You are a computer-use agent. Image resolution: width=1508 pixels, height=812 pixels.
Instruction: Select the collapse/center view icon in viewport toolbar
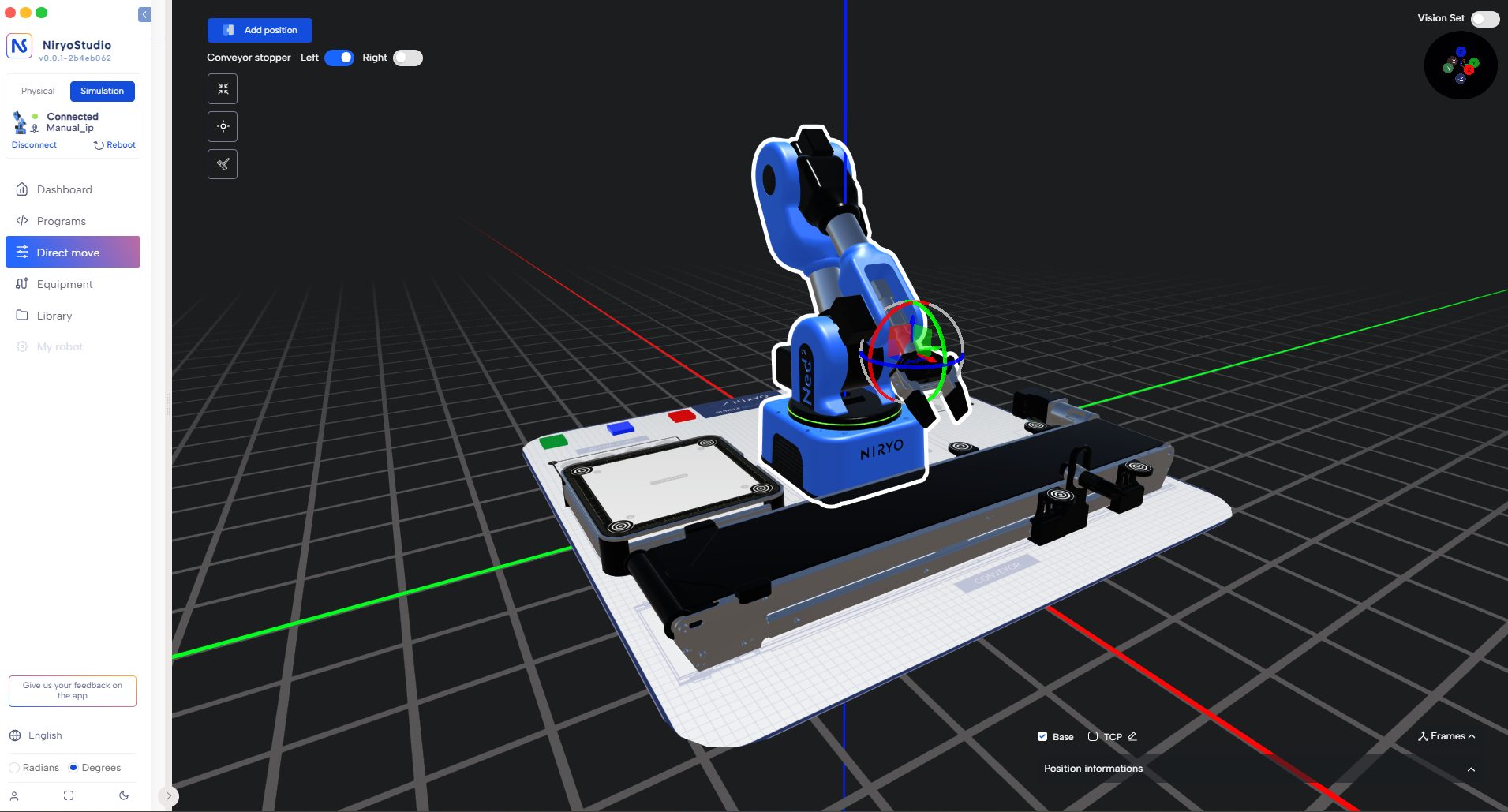coord(223,88)
